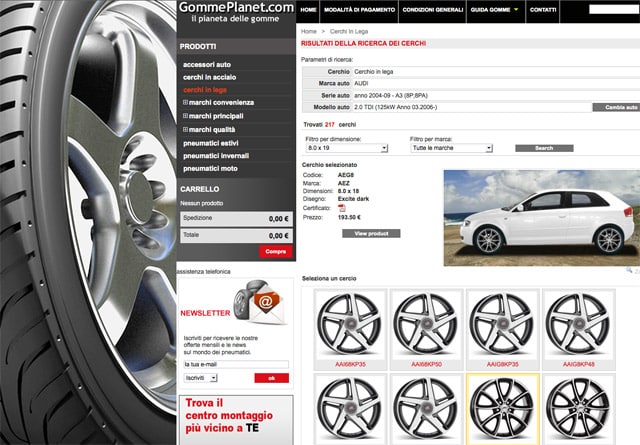Open pneumatici estivi category
This screenshot has height=445, width=640.
(x=211, y=143)
